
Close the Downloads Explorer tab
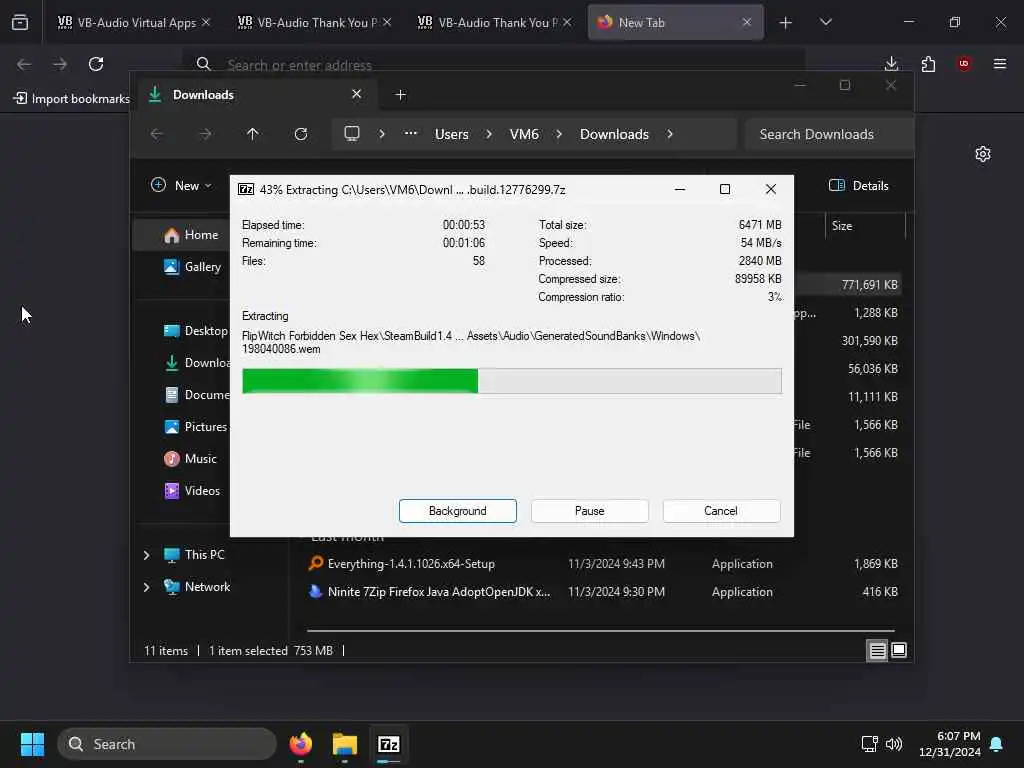tap(357, 94)
